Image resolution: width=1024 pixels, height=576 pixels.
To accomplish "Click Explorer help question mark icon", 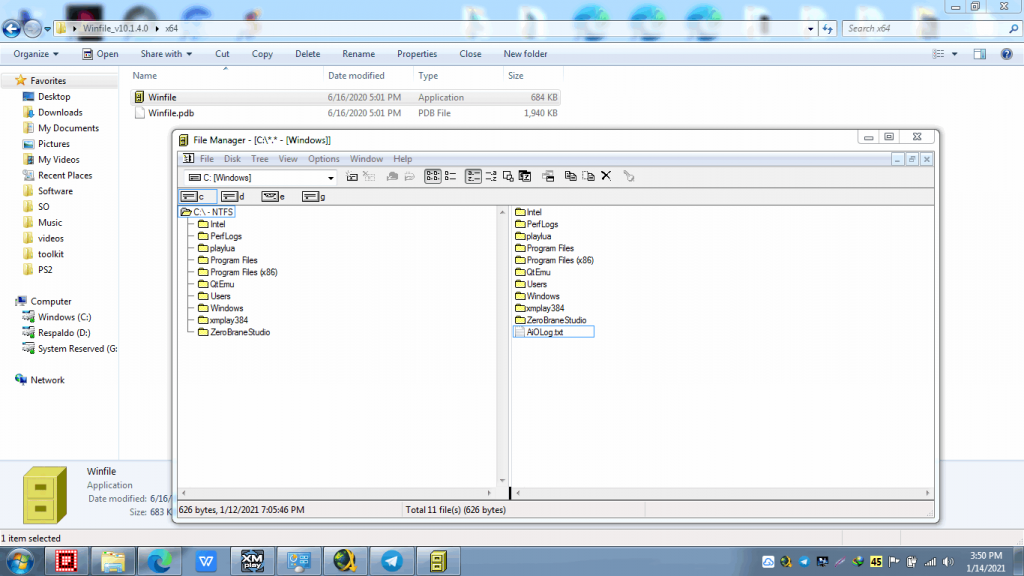I will pos(1006,54).
